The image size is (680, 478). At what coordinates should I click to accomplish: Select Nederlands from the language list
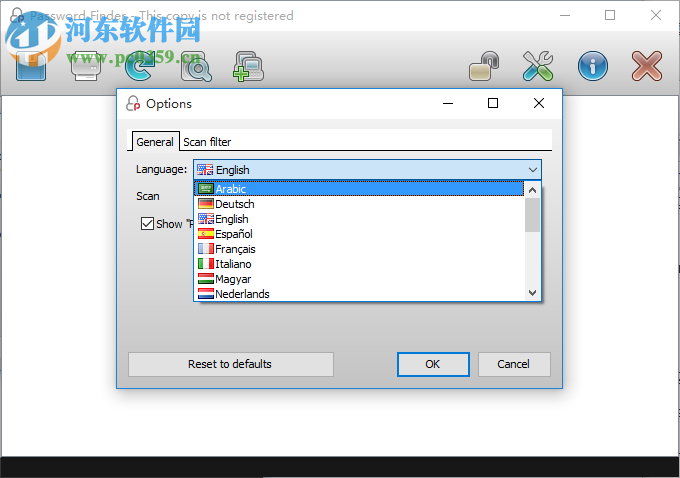359,294
